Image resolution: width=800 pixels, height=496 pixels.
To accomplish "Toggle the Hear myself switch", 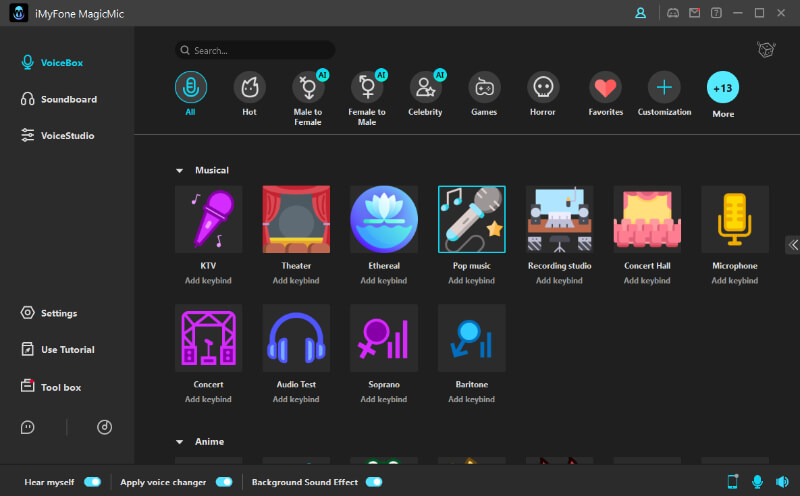I will tap(92, 482).
